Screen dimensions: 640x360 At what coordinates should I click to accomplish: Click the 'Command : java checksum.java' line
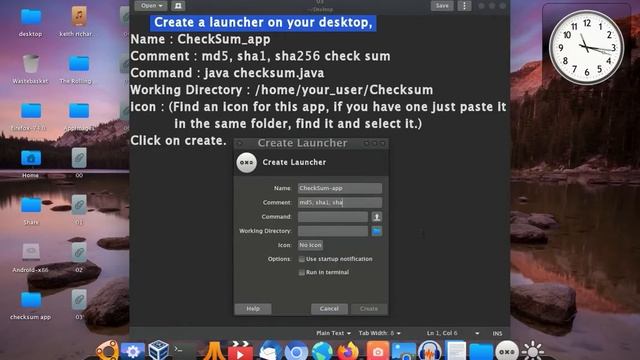coord(227,73)
